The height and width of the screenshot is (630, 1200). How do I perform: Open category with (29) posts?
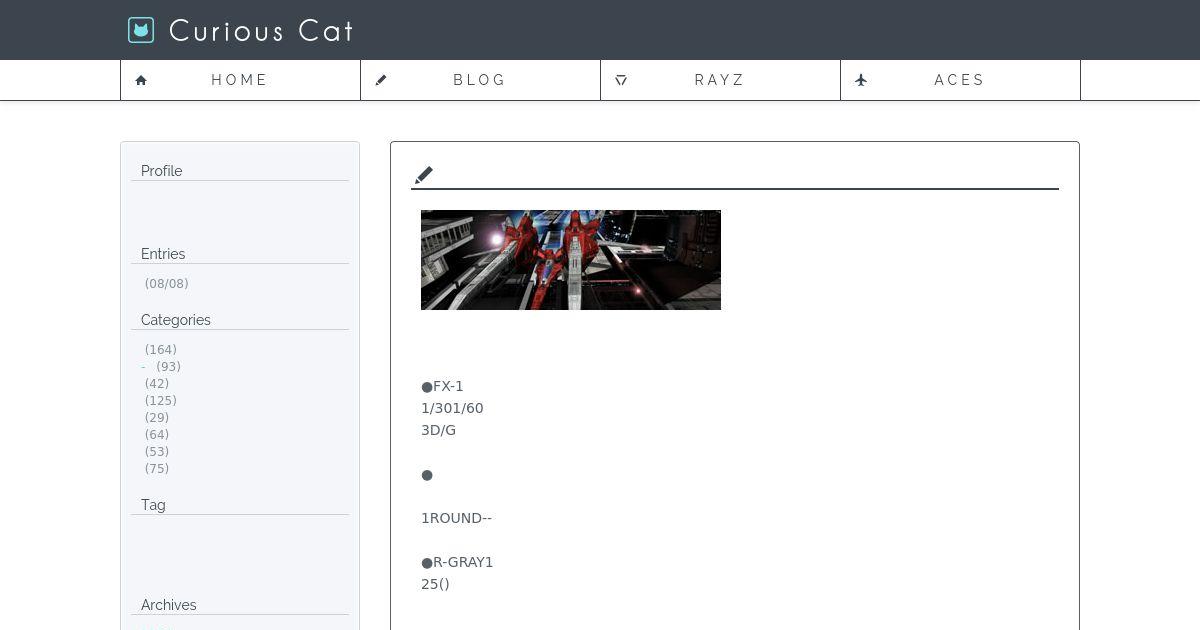coord(157,418)
